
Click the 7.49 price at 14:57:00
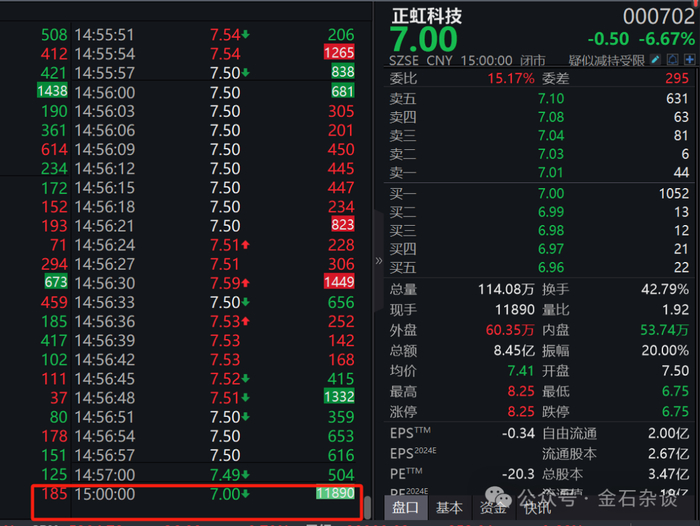(x=226, y=475)
